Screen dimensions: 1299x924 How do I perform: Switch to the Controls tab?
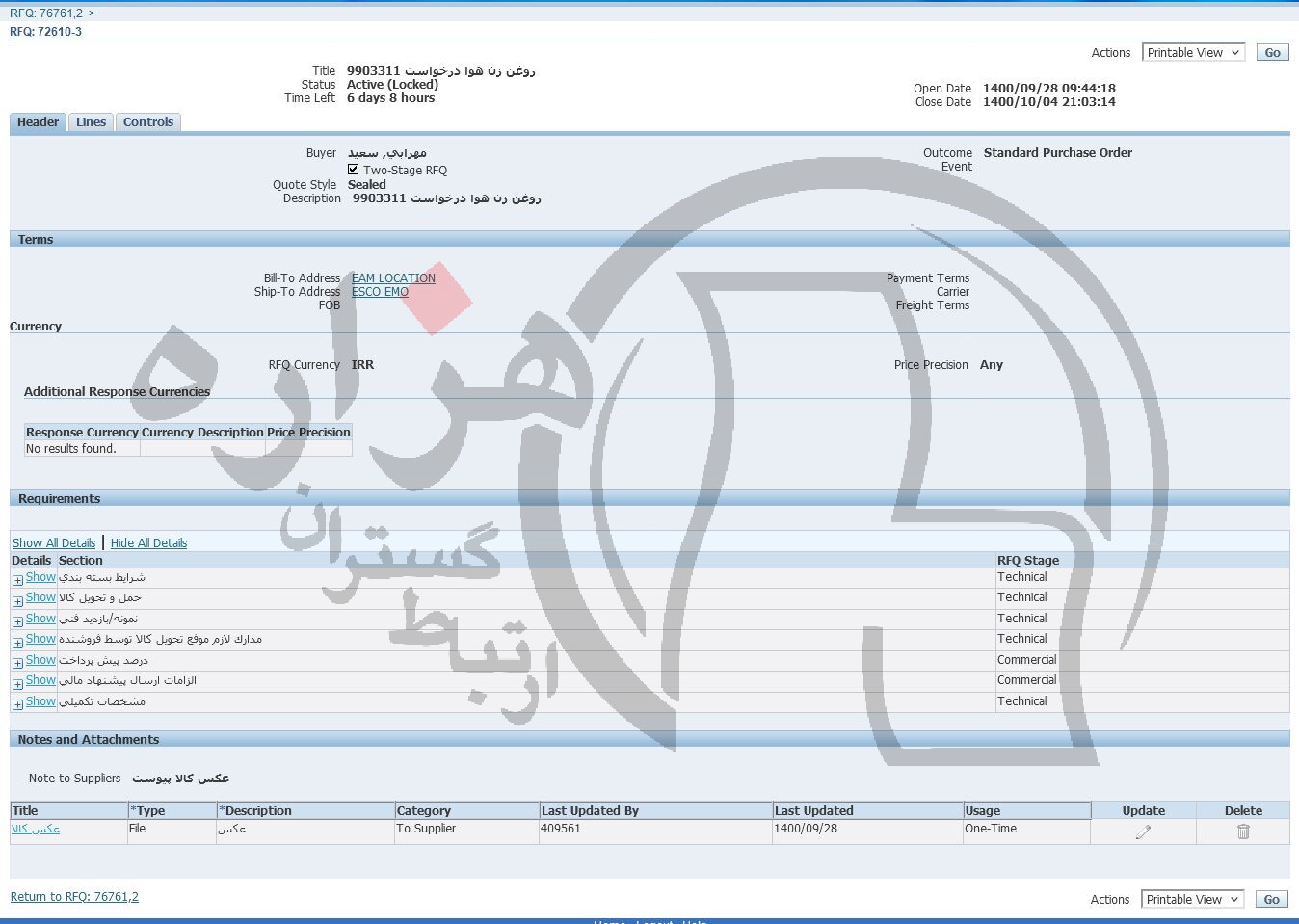click(x=148, y=122)
